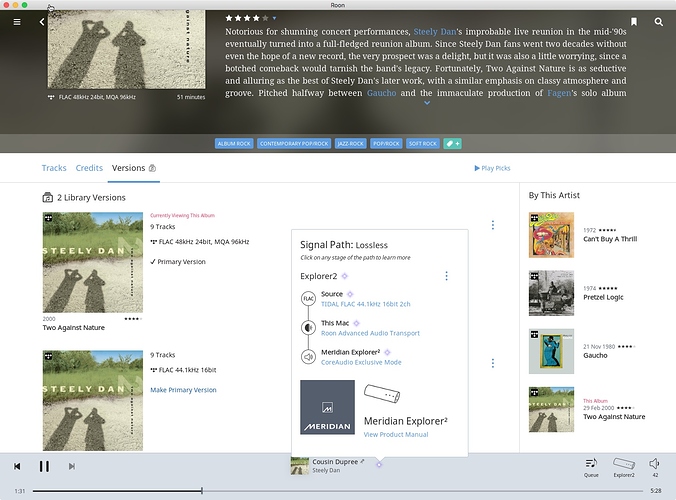Image resolution: width=676 pixels, height=500 pixels.
Task: Select the ALBUM ROCK genre tag
Action: click(x=234, y=144)
